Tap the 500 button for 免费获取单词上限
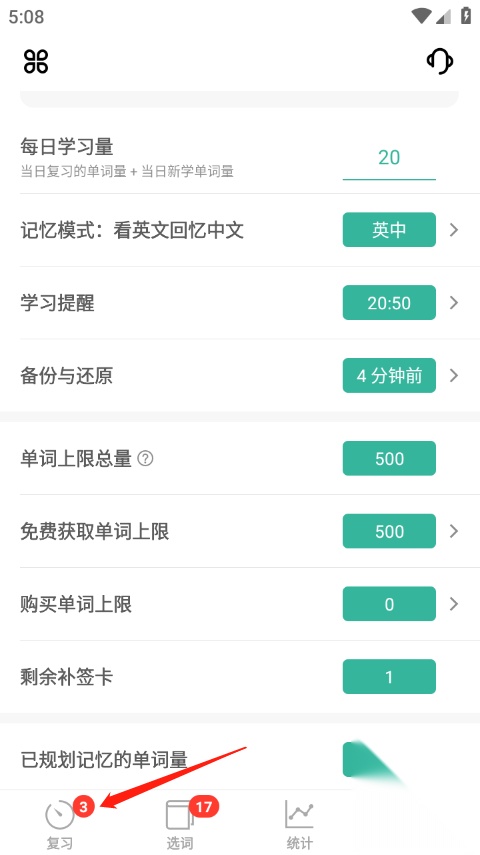 (389, 531)
